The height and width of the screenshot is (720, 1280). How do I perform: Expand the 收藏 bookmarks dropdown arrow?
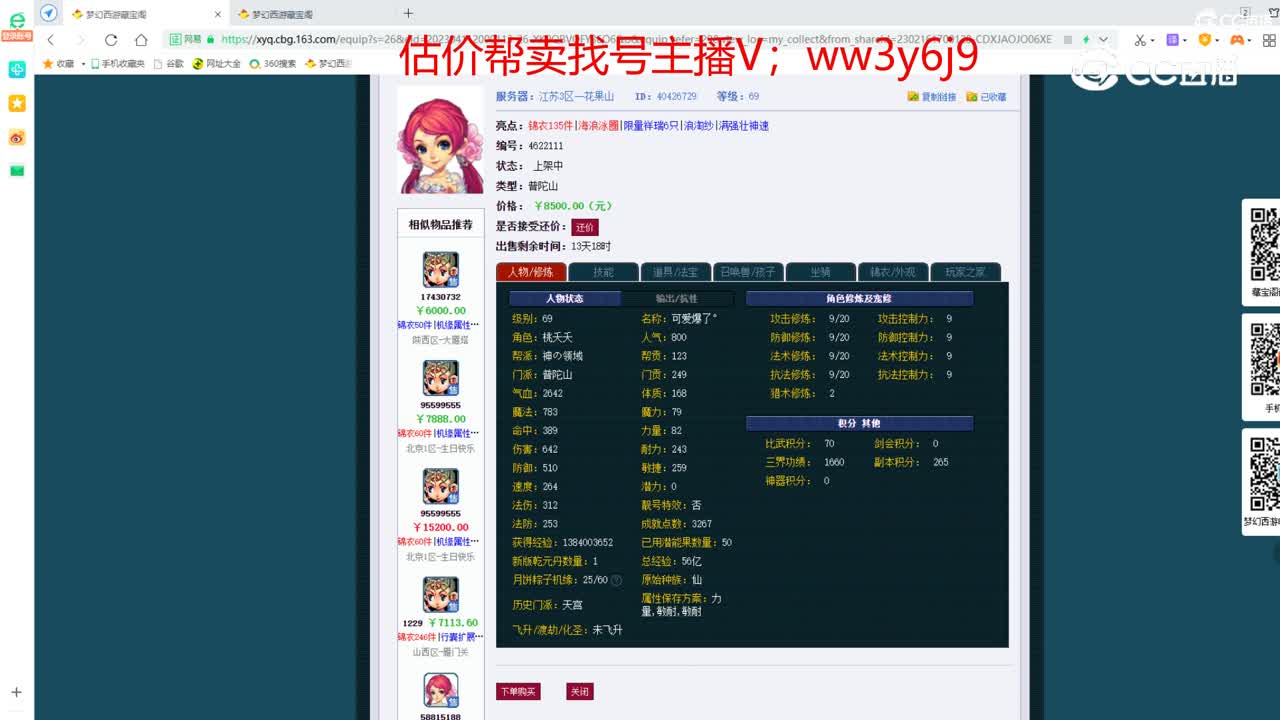tap(82, 63)
